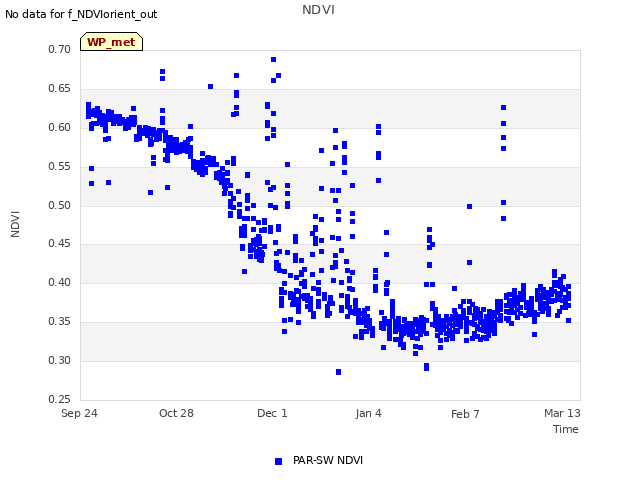Click the Mar 13 x-axis tick label

[x=562, y=413]
